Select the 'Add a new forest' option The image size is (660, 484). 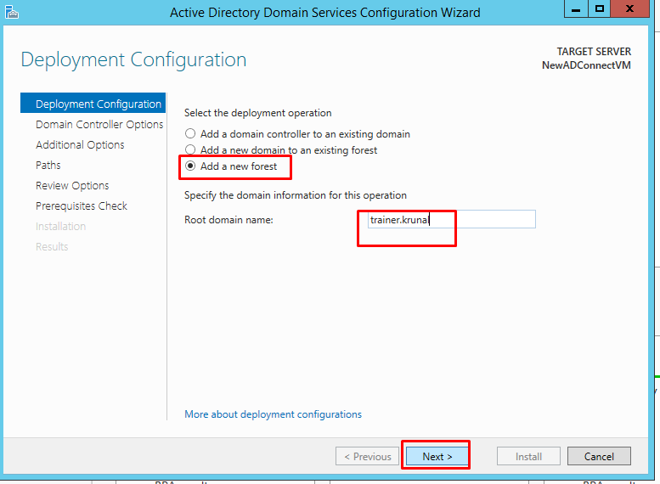click(190, 166)
